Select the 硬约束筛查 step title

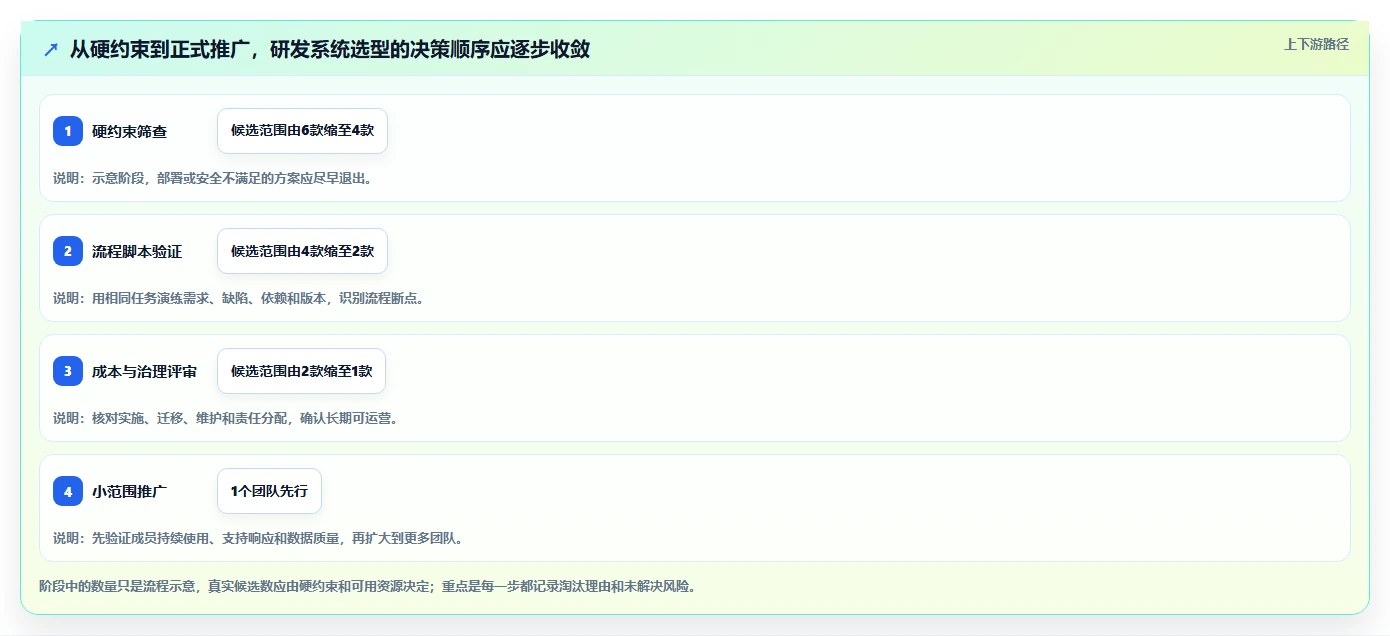129,131
